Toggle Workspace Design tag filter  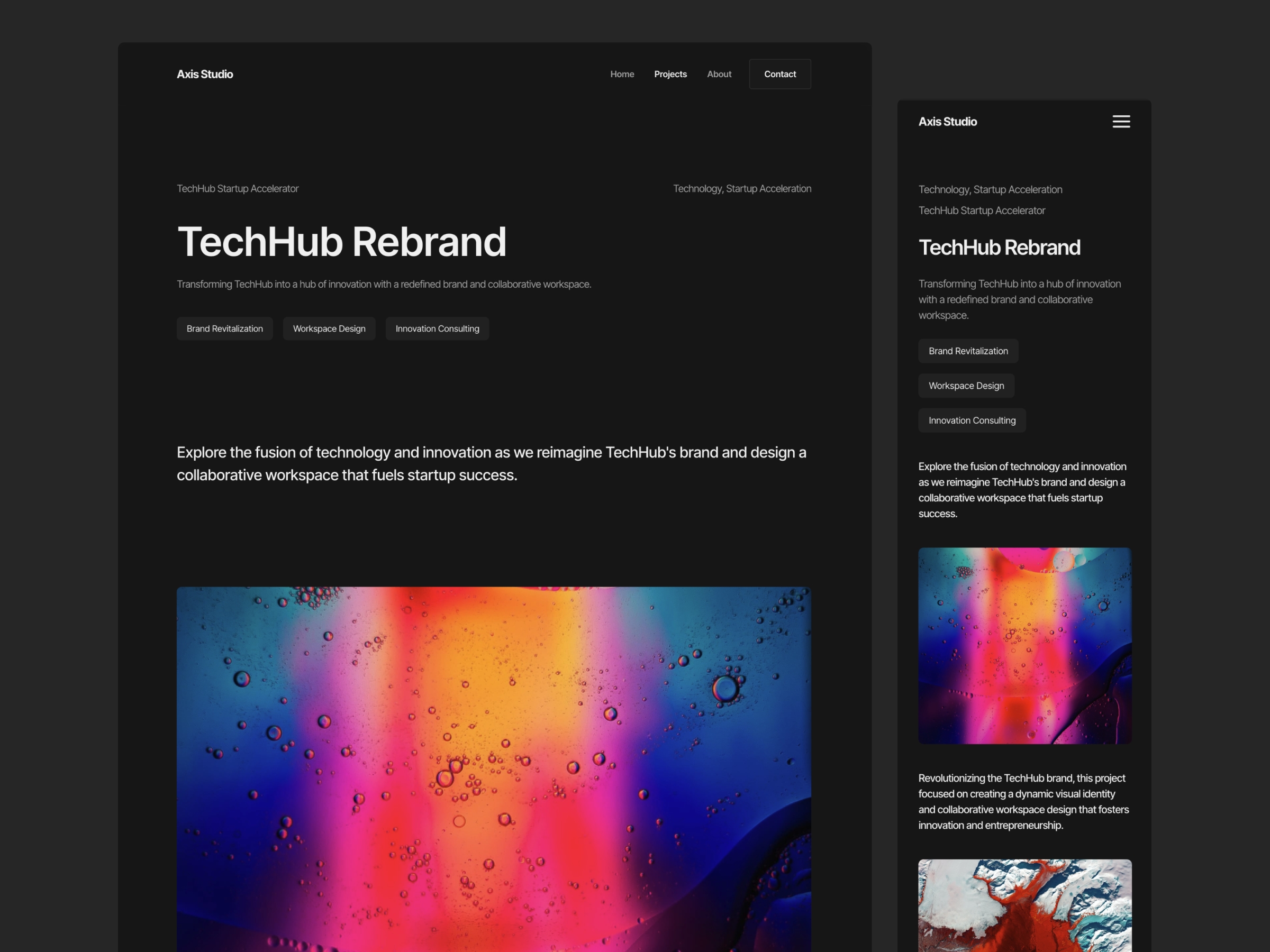[x=329, y=328]
